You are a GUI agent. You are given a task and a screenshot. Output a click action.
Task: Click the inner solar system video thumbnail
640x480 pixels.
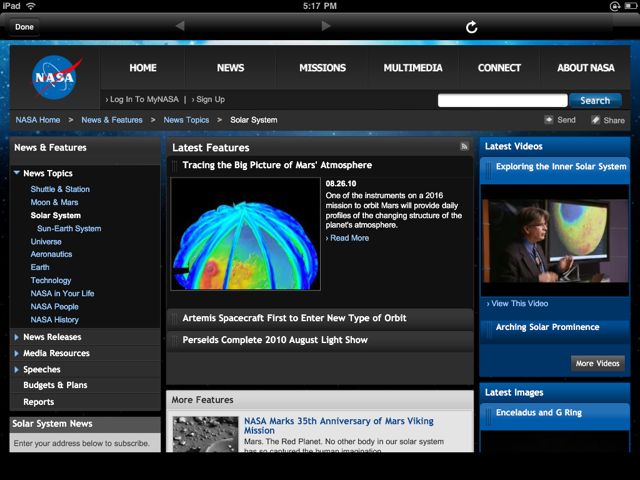point(555,240)
